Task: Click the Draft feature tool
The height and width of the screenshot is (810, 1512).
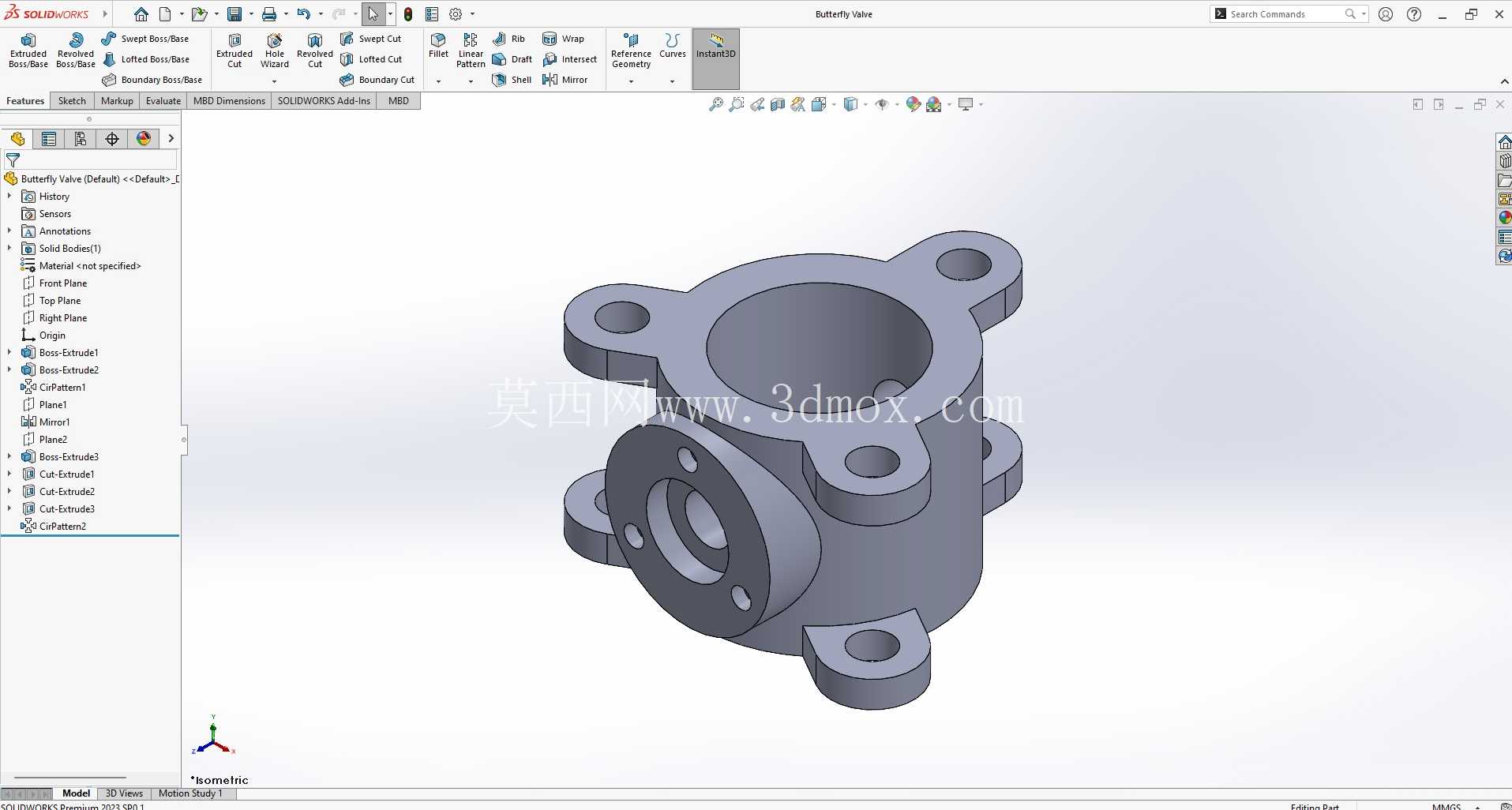Action: click(x=512, y=59)
